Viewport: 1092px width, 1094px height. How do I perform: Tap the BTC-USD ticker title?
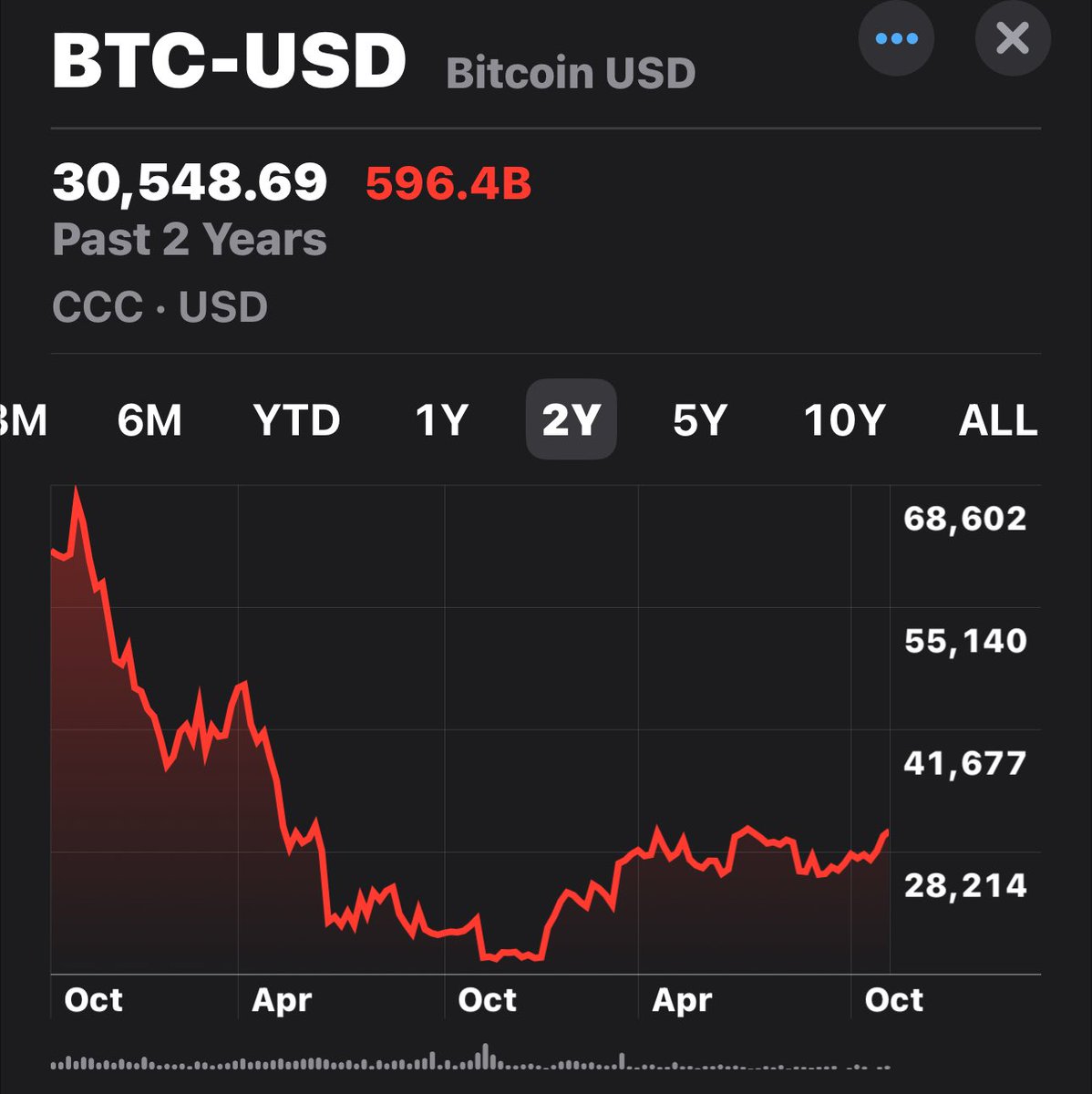[229, 61]
